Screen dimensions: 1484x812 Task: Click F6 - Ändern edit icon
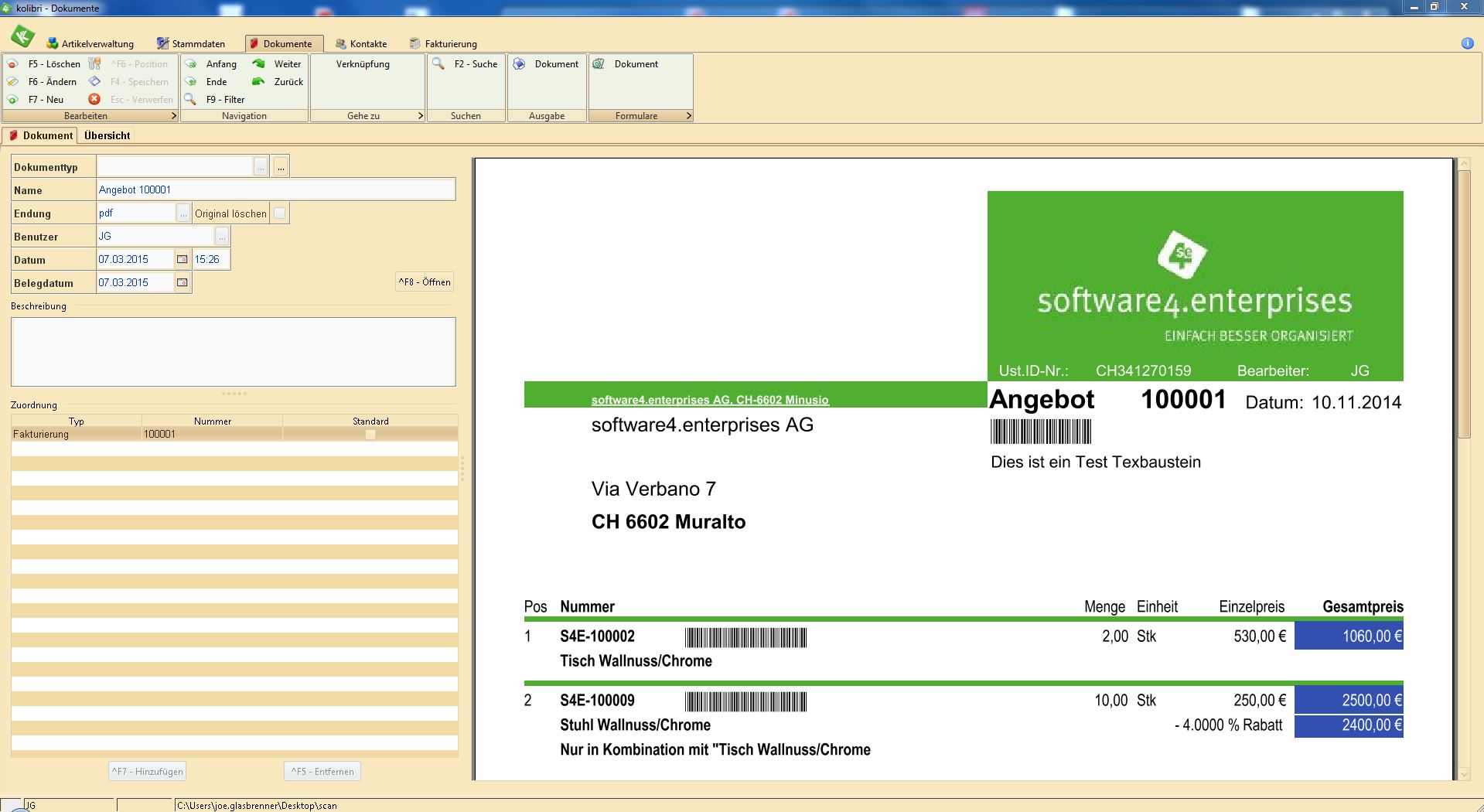click(x=13, y=82)
